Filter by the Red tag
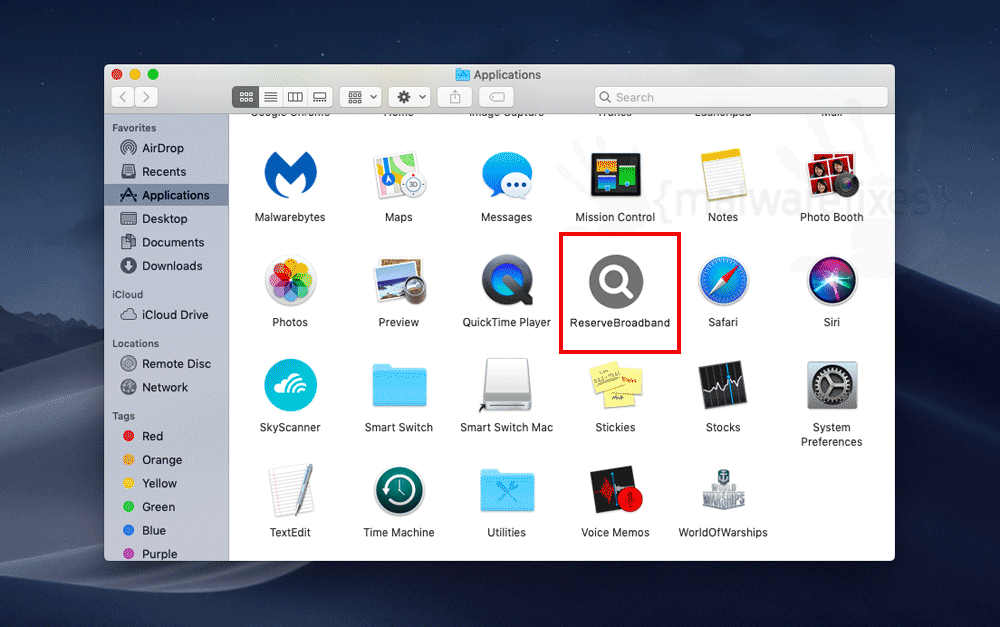This screenshot has height=627, width=1000. tap(166, 436)
